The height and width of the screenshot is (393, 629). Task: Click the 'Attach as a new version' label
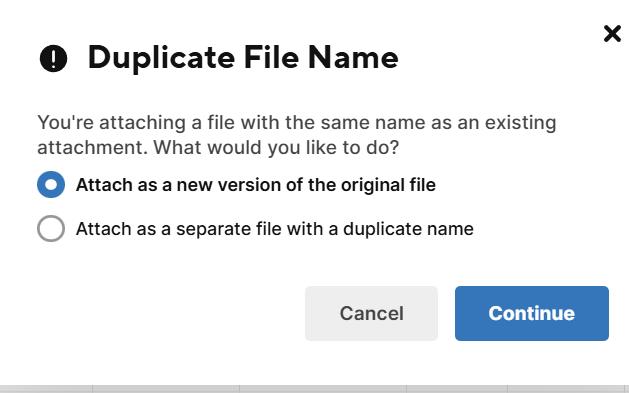[256, 185]
